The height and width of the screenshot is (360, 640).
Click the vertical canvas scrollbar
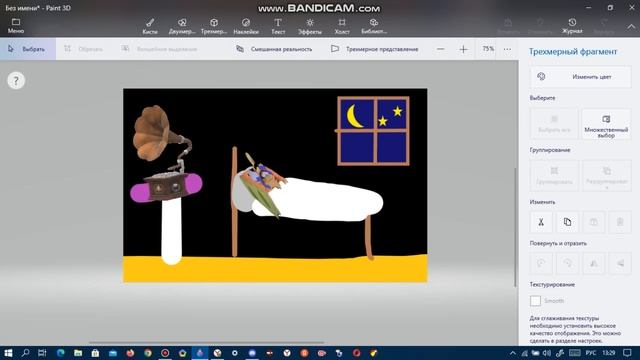tap(515, 227)
